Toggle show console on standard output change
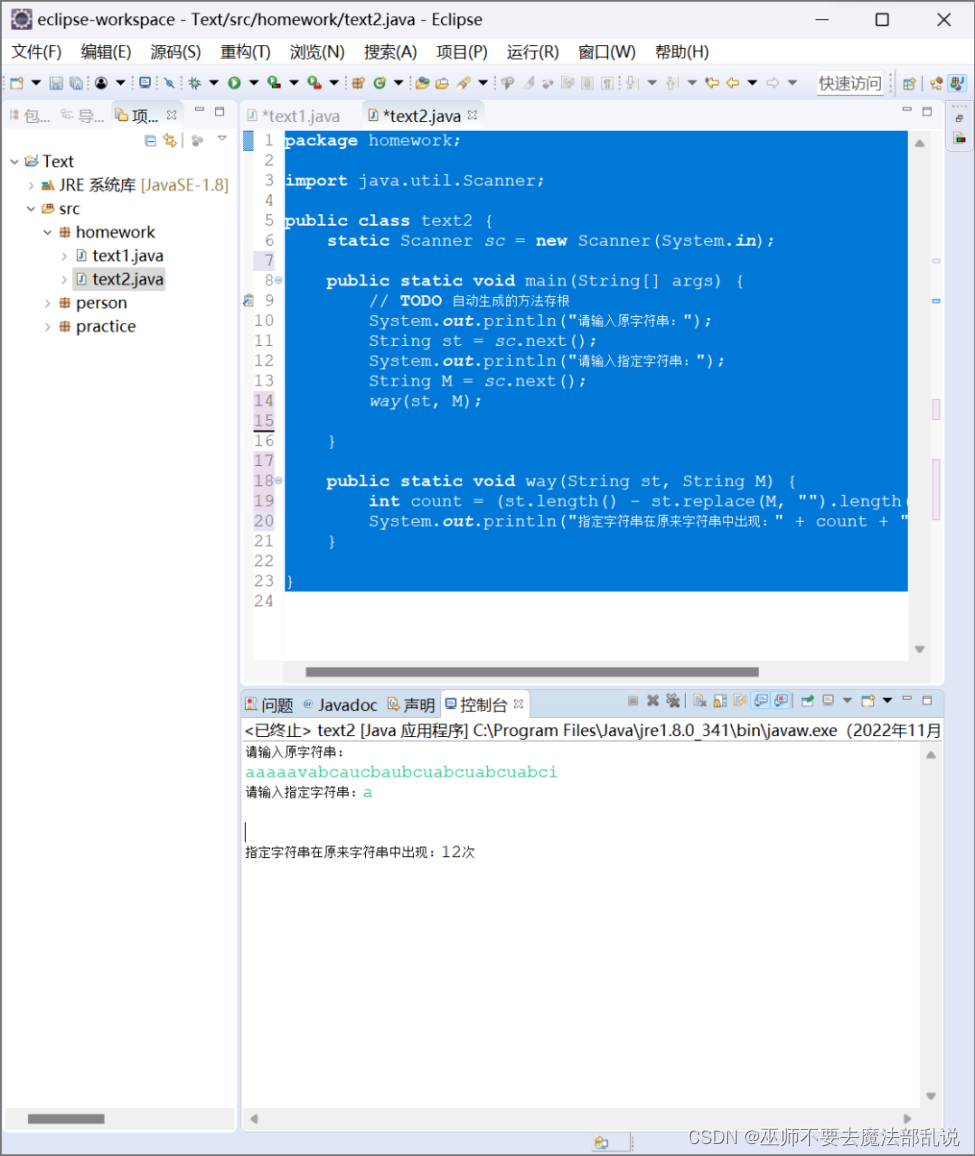The width and height of the screenshot is (975, 1156). click(x=760, y=700)
